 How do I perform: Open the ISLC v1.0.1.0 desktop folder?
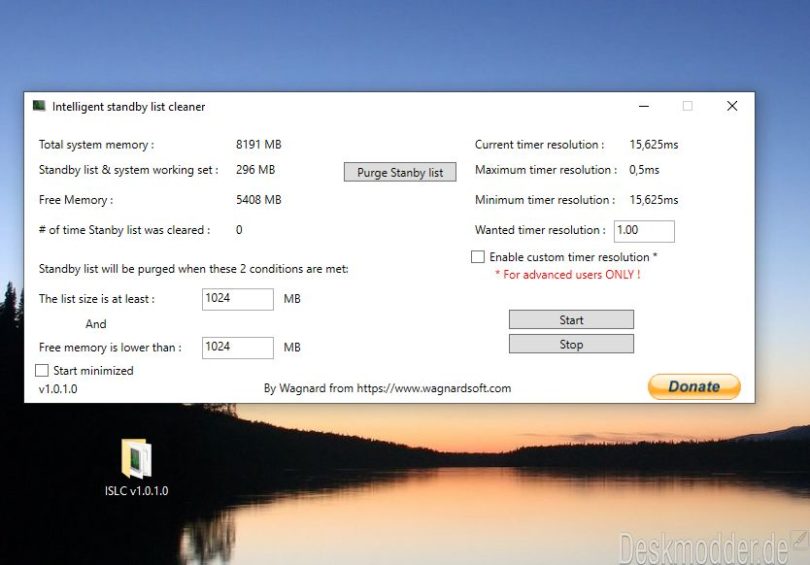(136, 461)
